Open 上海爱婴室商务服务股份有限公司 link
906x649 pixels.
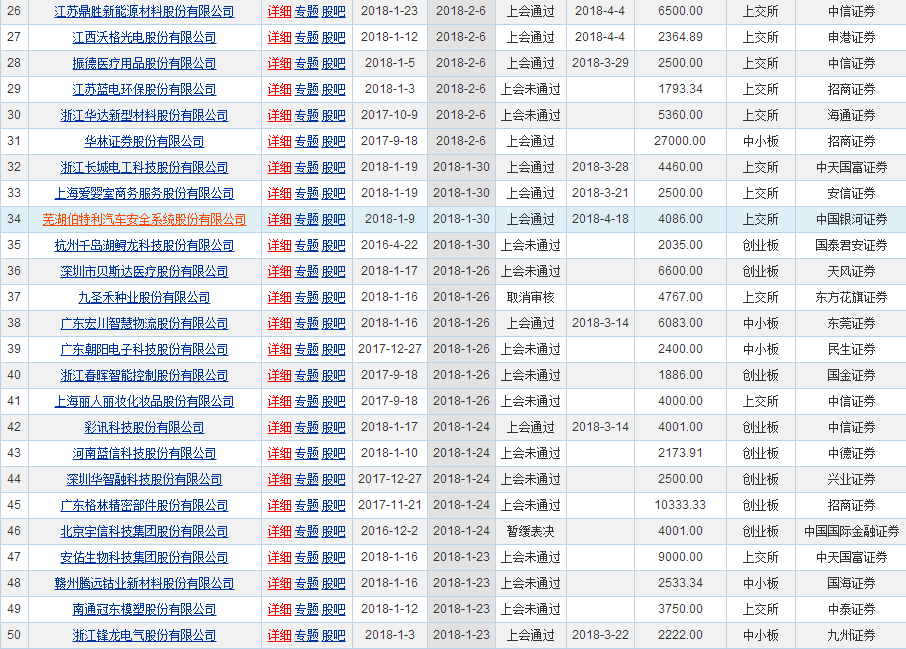tap(144, 194)
